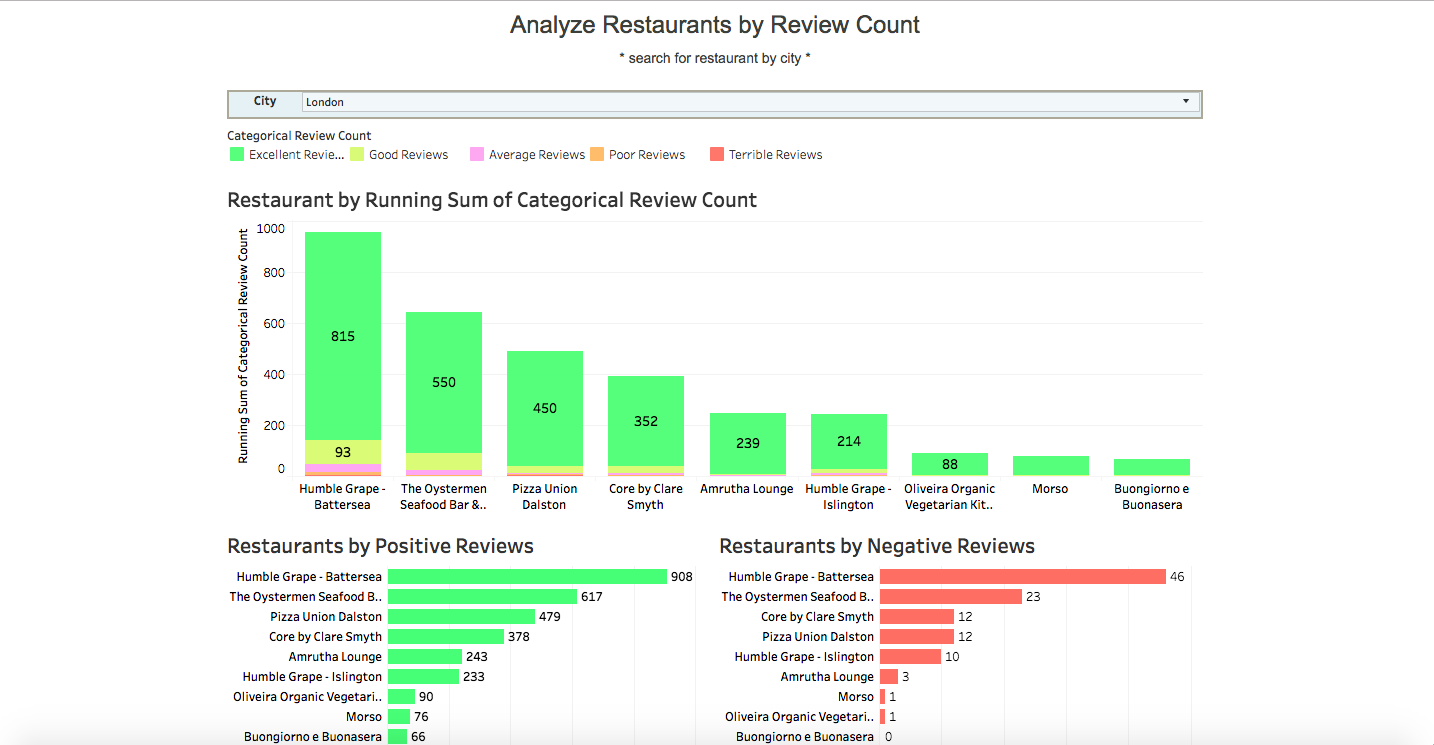
Task: Select Pizza Union Dalston negative bar with 12
Action: click(x=917, y=637)
